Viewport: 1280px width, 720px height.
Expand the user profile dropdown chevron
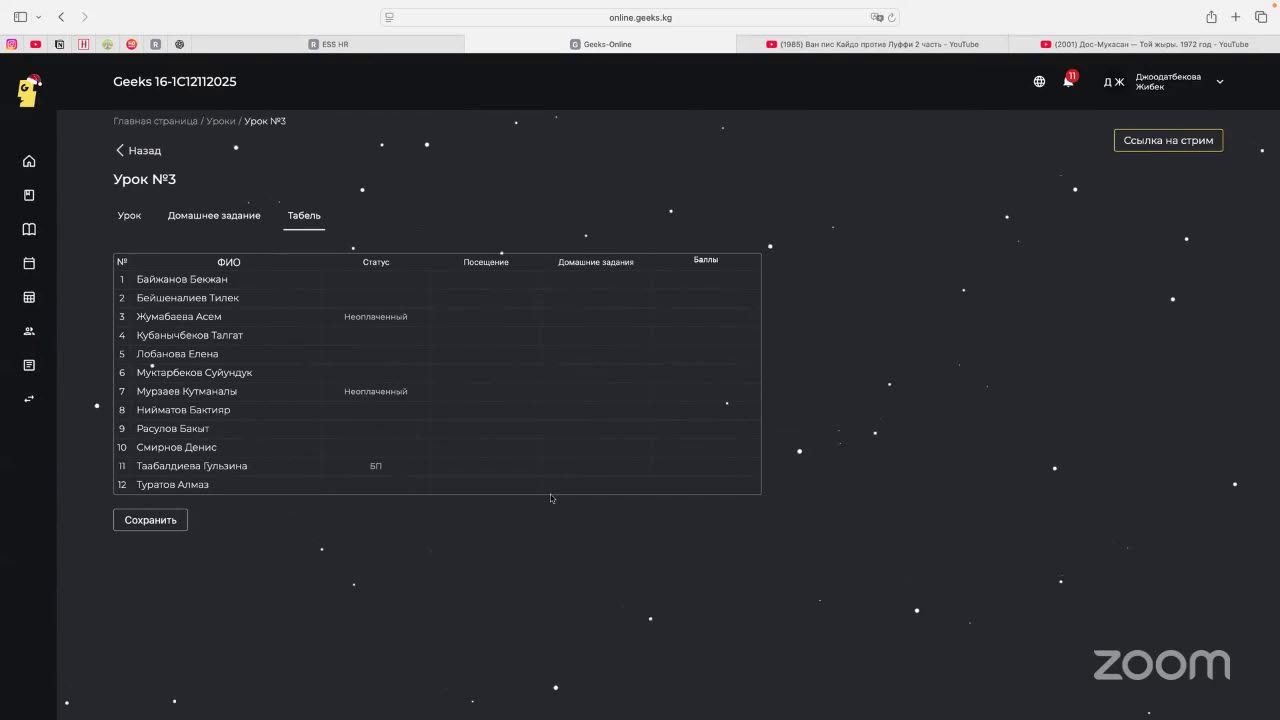pos(1219,82)
